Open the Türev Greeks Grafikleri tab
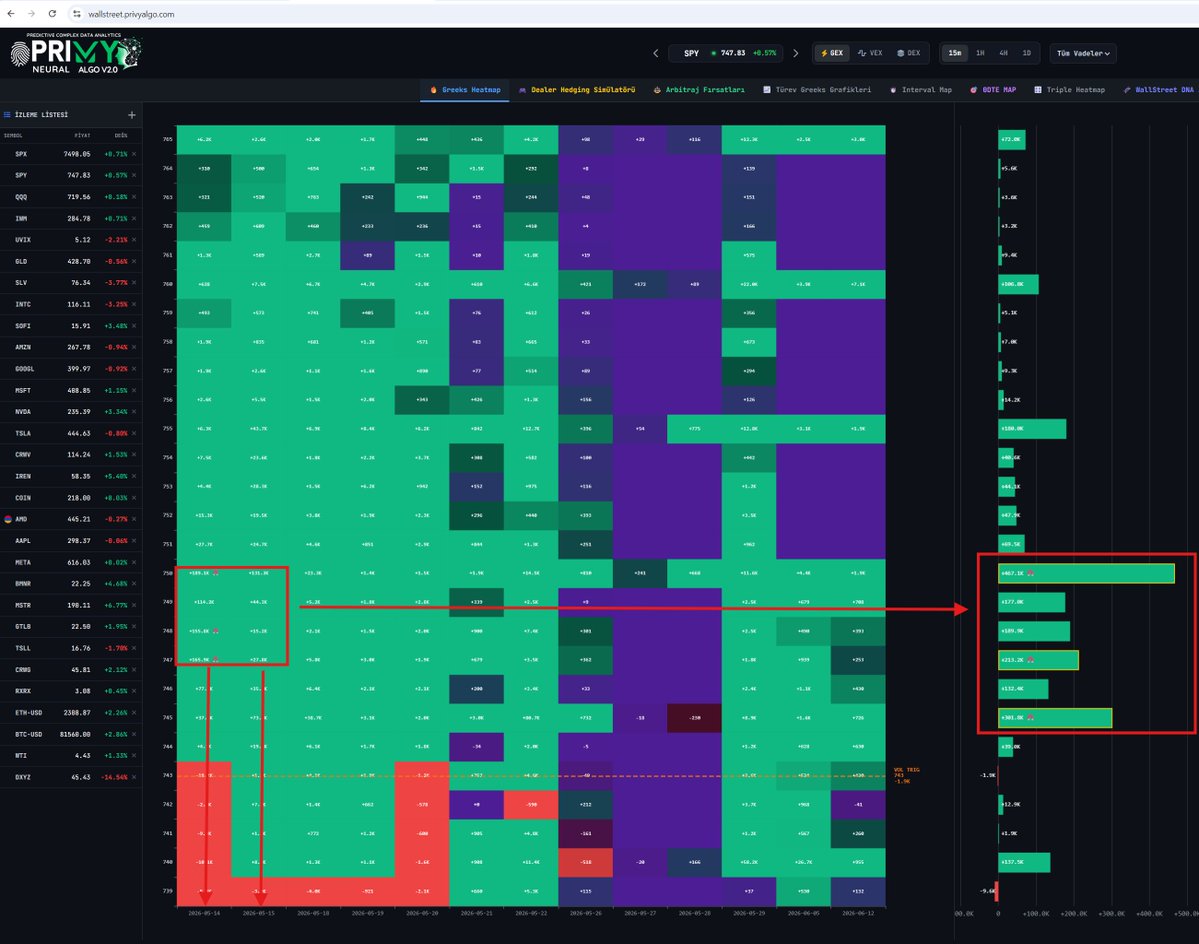 817,90
